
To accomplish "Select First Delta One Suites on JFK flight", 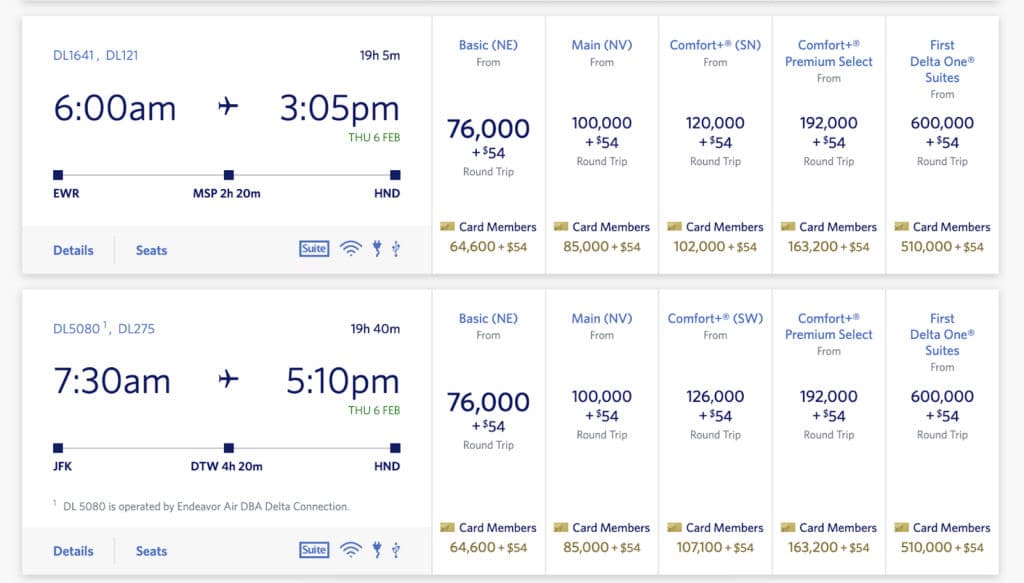I will (x=942, y=405).
